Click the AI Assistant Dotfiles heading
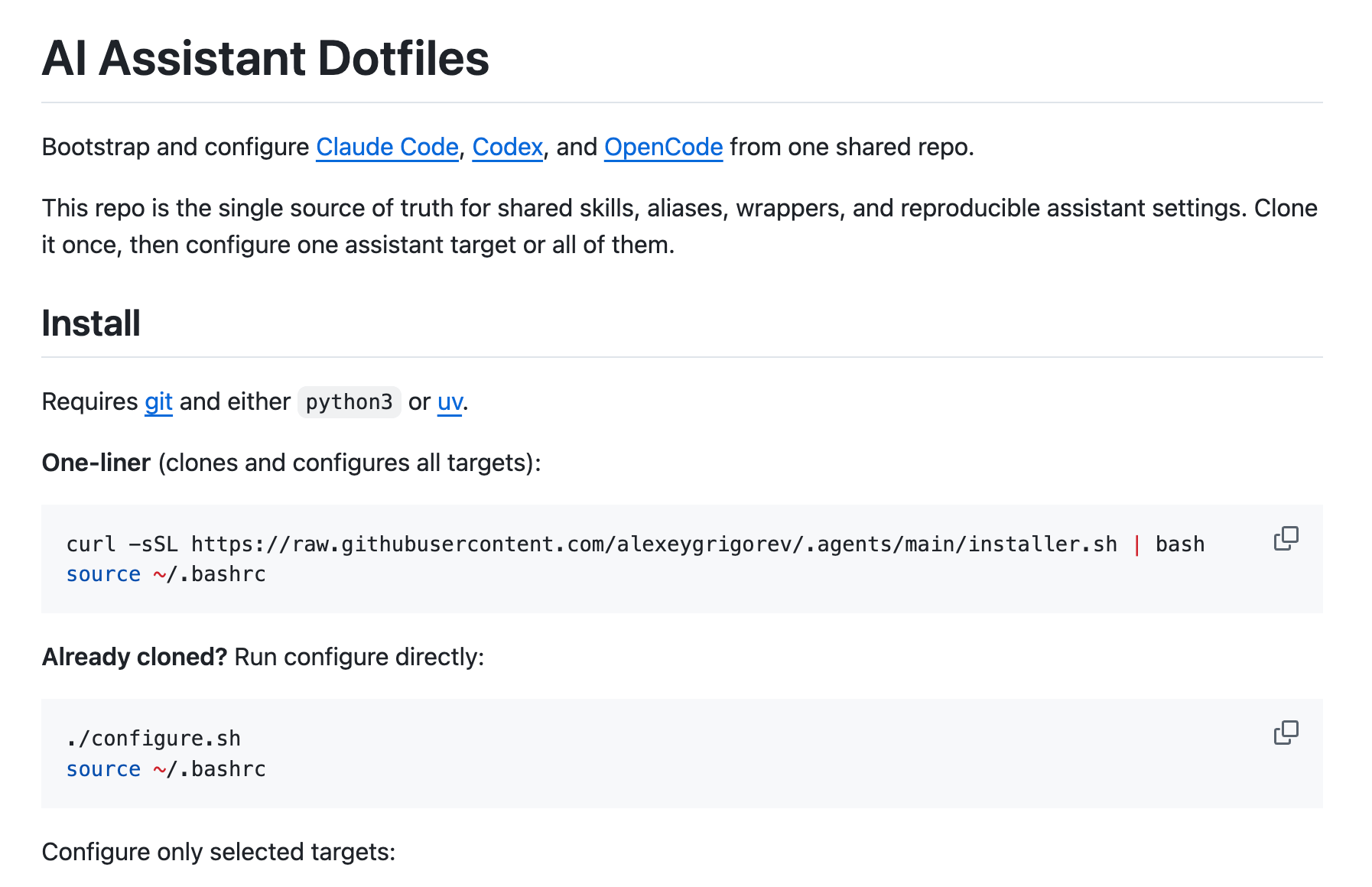The height and width of the screenshot is (887, 1372). click(x=265, y=58)
